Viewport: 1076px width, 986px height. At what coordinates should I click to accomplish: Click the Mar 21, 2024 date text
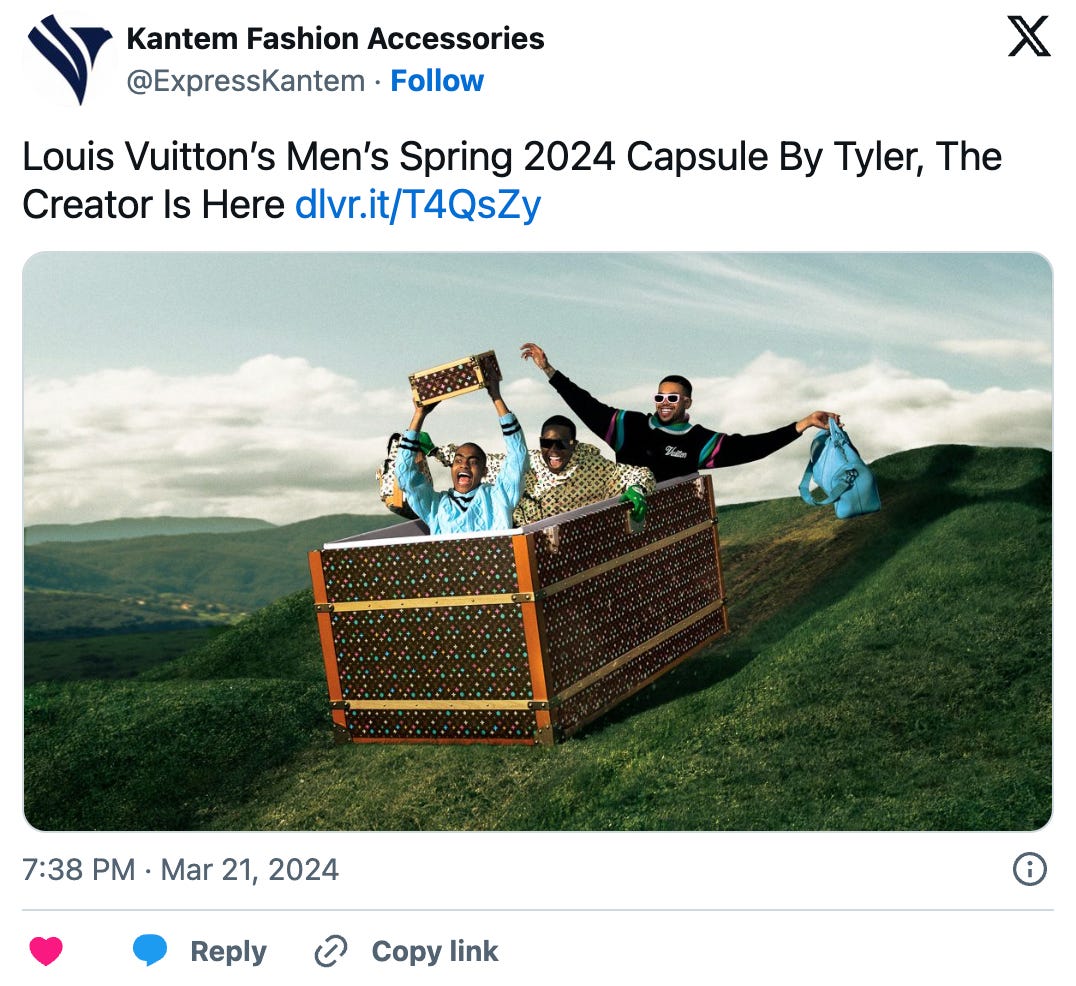[249, 869]
